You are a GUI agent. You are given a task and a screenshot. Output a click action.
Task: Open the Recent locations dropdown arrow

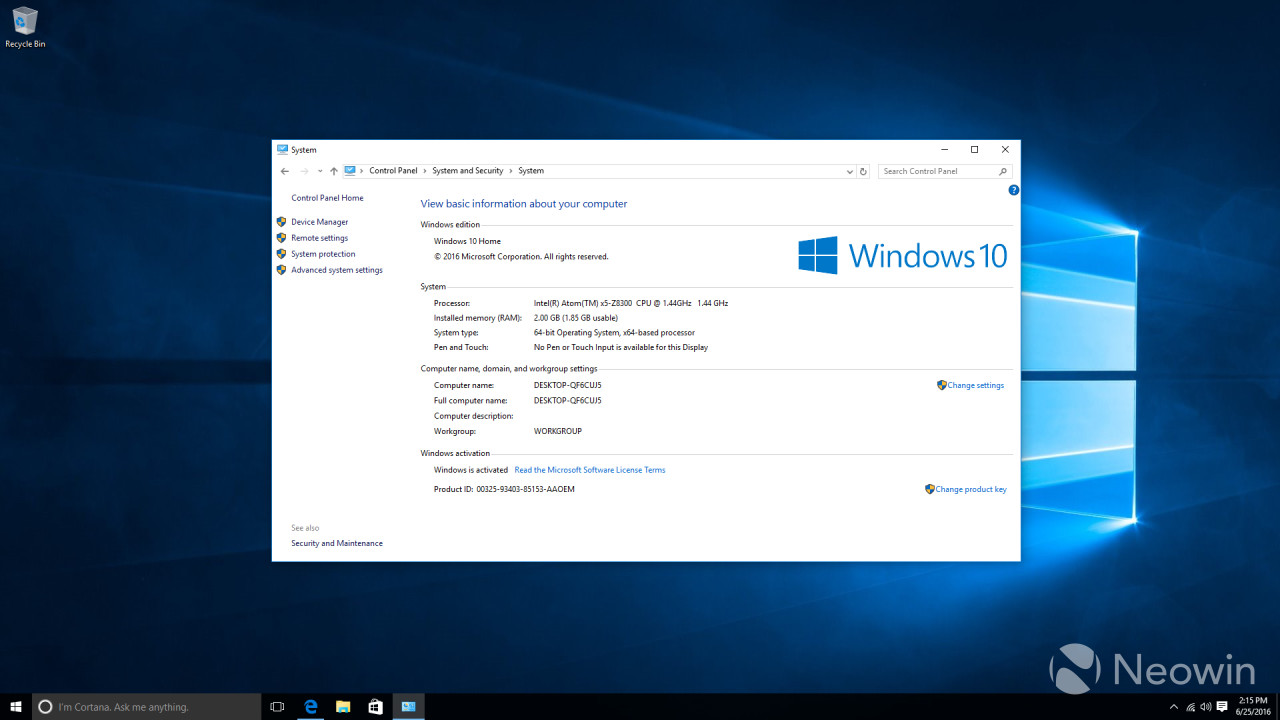320,171
